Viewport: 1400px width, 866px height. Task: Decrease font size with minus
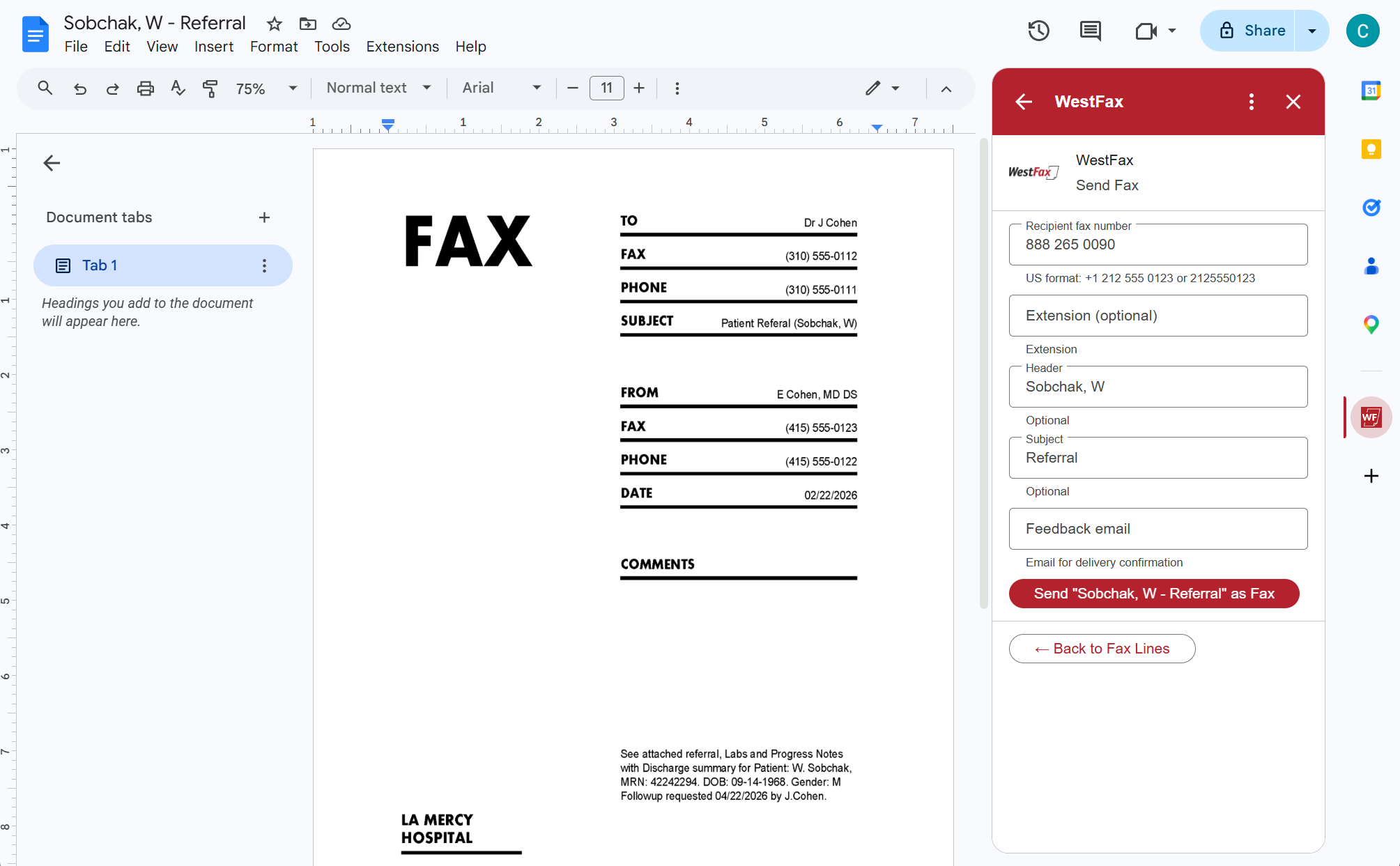point(573,88)
